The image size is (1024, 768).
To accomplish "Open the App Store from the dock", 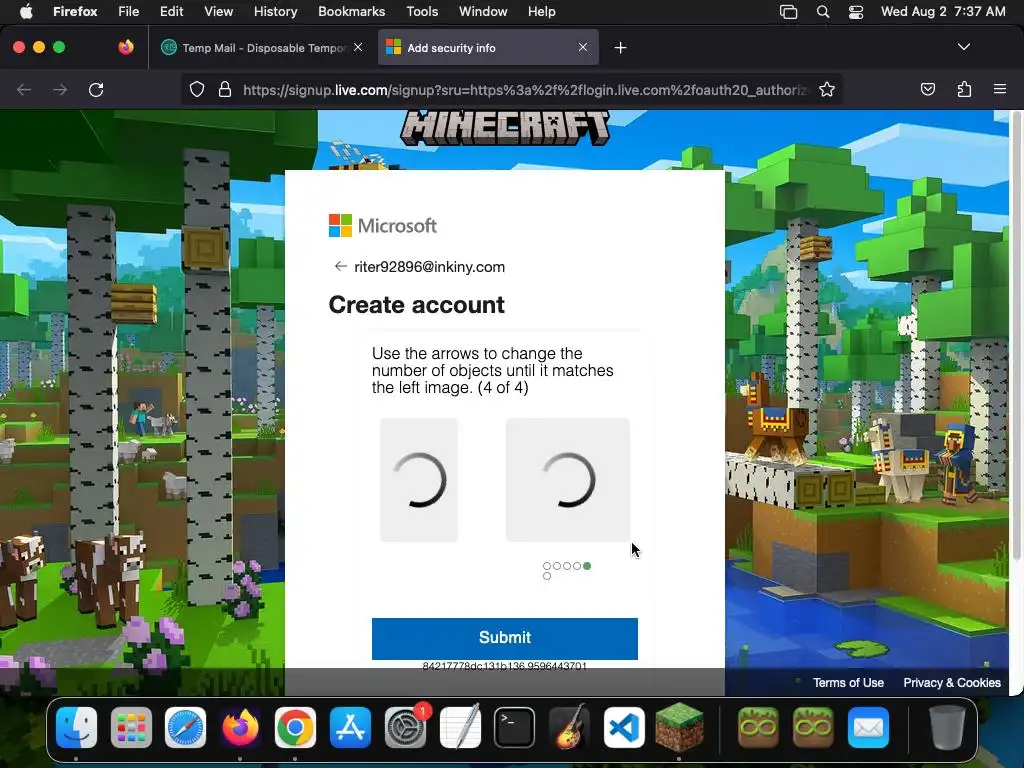I will pyautogui.click(x=351, y=728).
